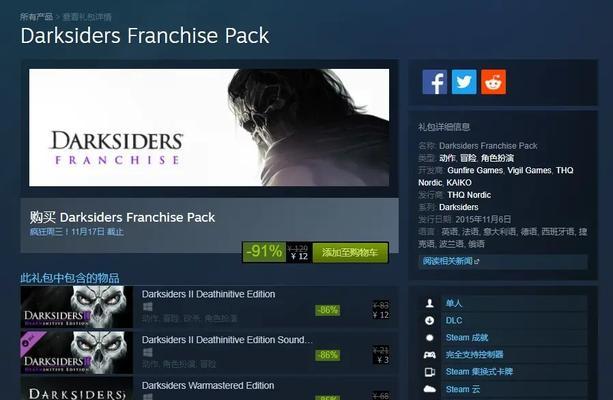Open the related news link

coord(450,261)
